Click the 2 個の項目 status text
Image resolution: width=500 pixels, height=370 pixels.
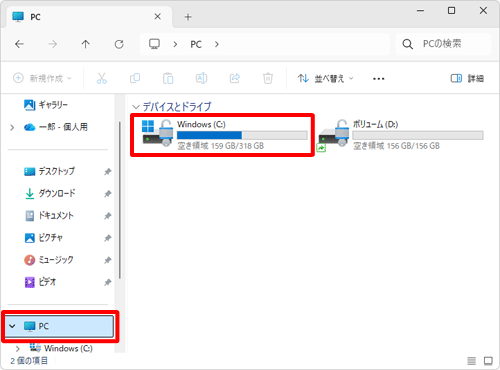point(29,361)
